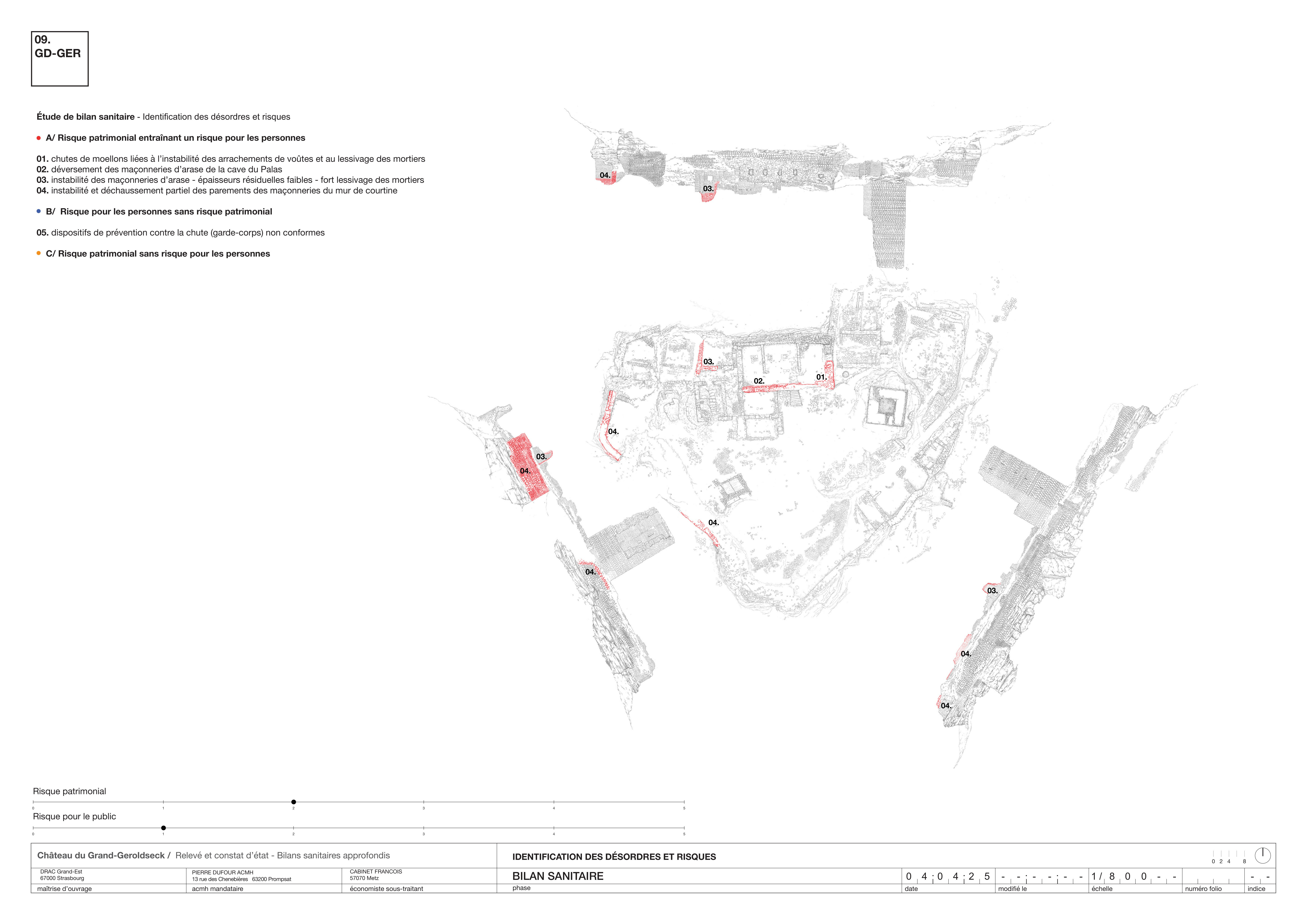Click the Château du Grand-Geroldseck title text
The width and height of the screenshot is (1307, 924).
pyautogui.click(x=101, y=855)
